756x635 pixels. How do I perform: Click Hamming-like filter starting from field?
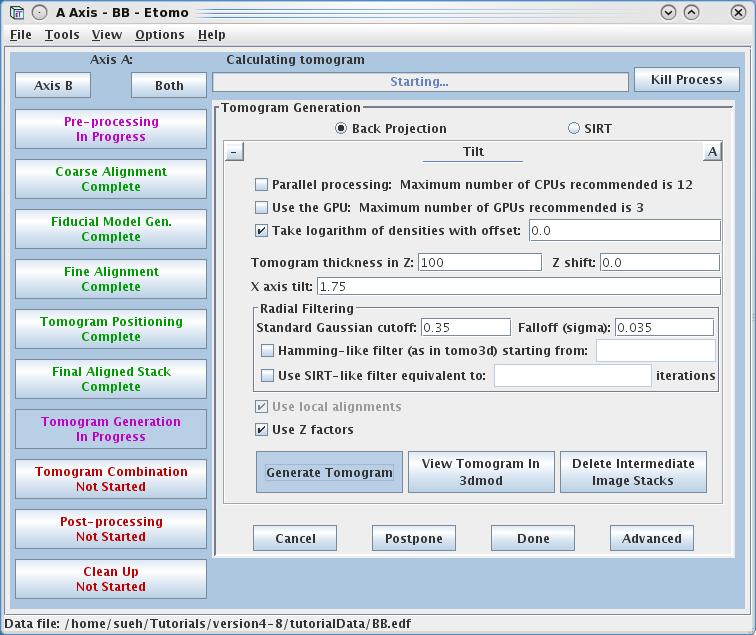click(x=656, y=351)
